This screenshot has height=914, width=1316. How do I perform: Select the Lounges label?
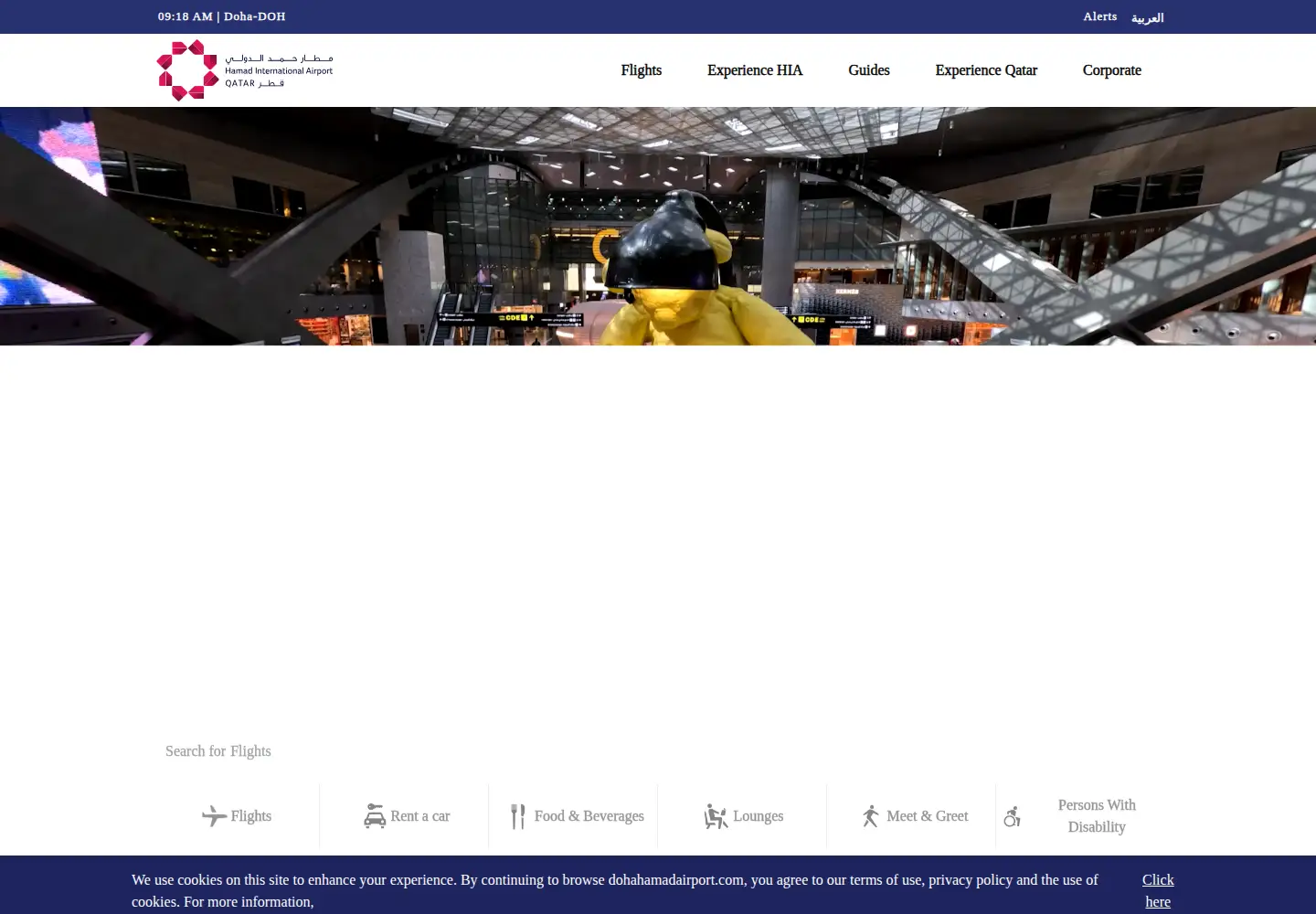(759, 816)
